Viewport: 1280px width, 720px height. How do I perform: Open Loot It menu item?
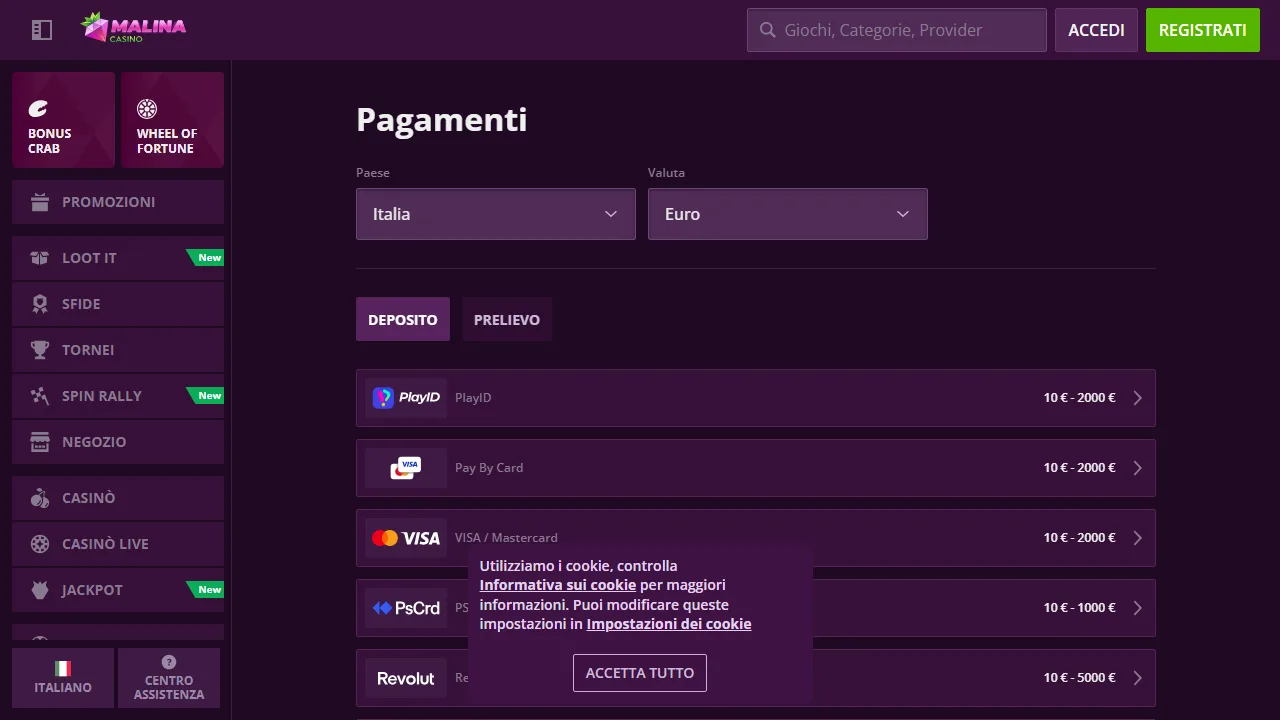pos(118,258)
